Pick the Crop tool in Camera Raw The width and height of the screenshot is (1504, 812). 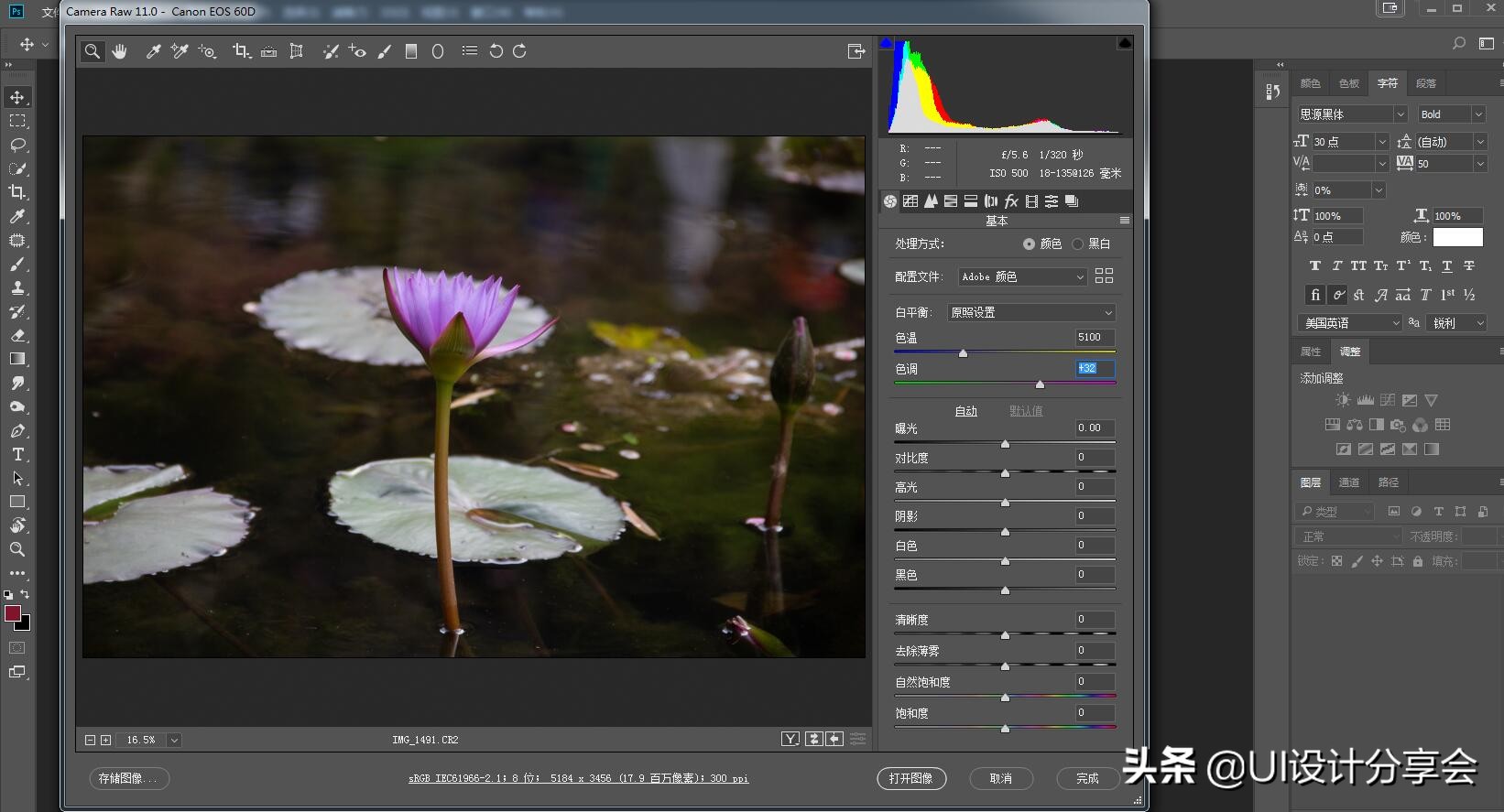[241, 51]
